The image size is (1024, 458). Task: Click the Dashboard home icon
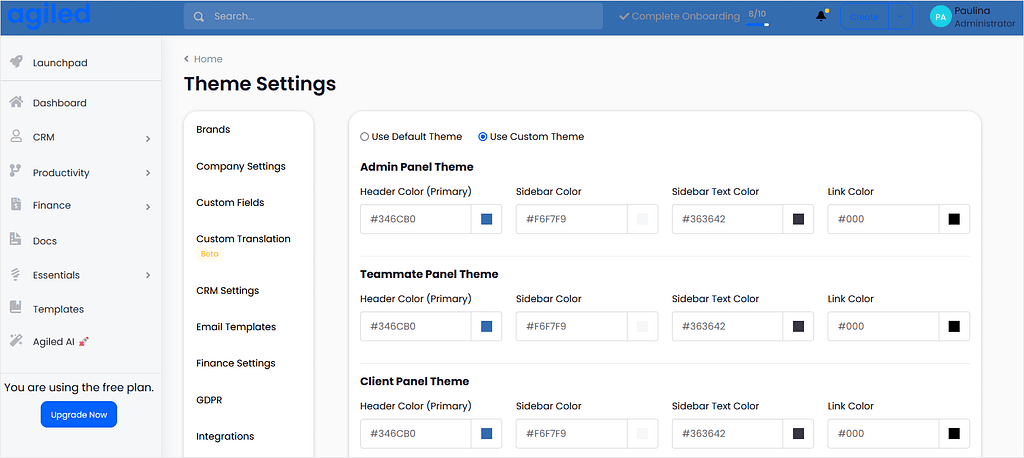tap(16, 102)
